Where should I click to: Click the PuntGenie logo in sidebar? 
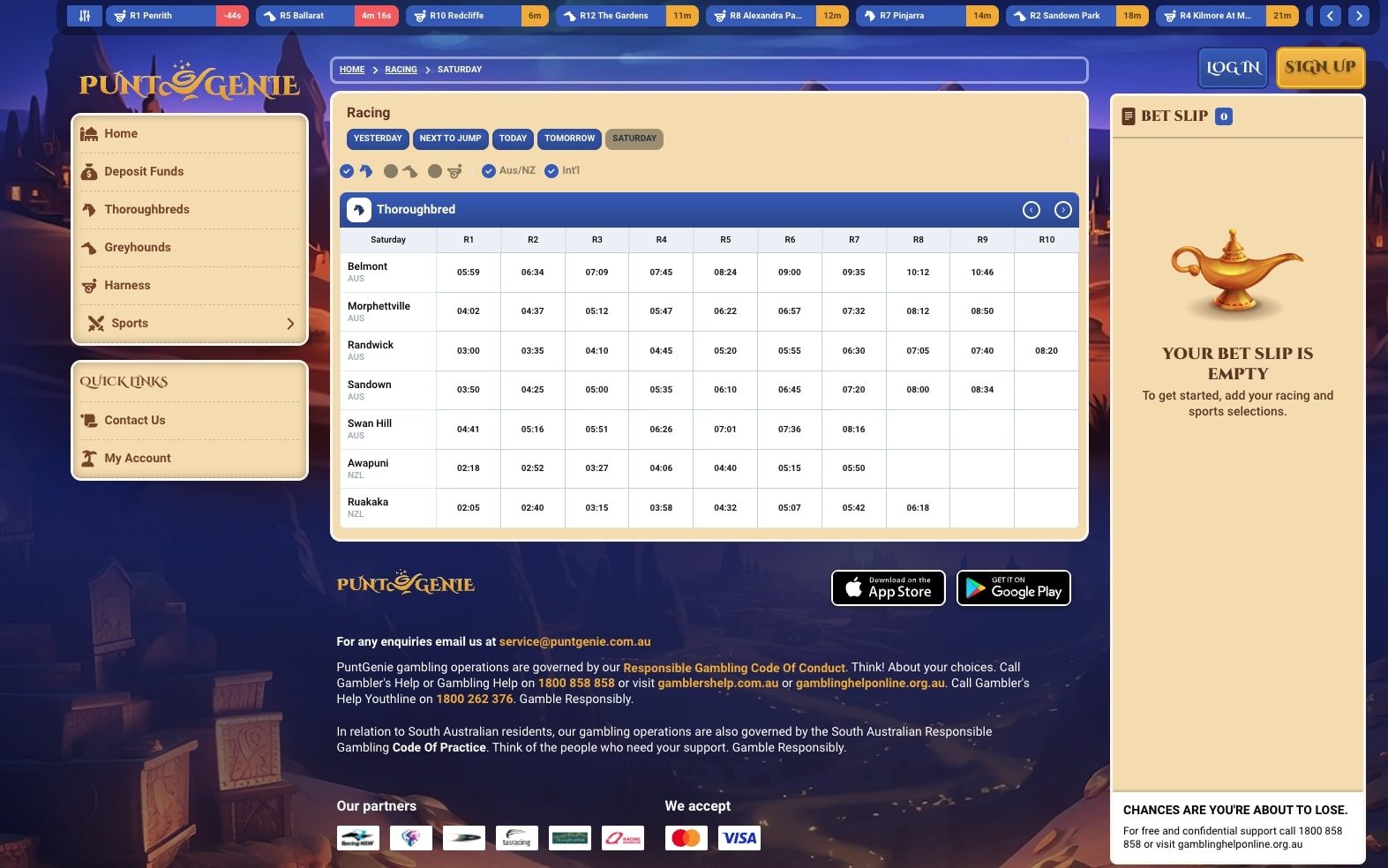pyautogui.click(x=190, y=82)
